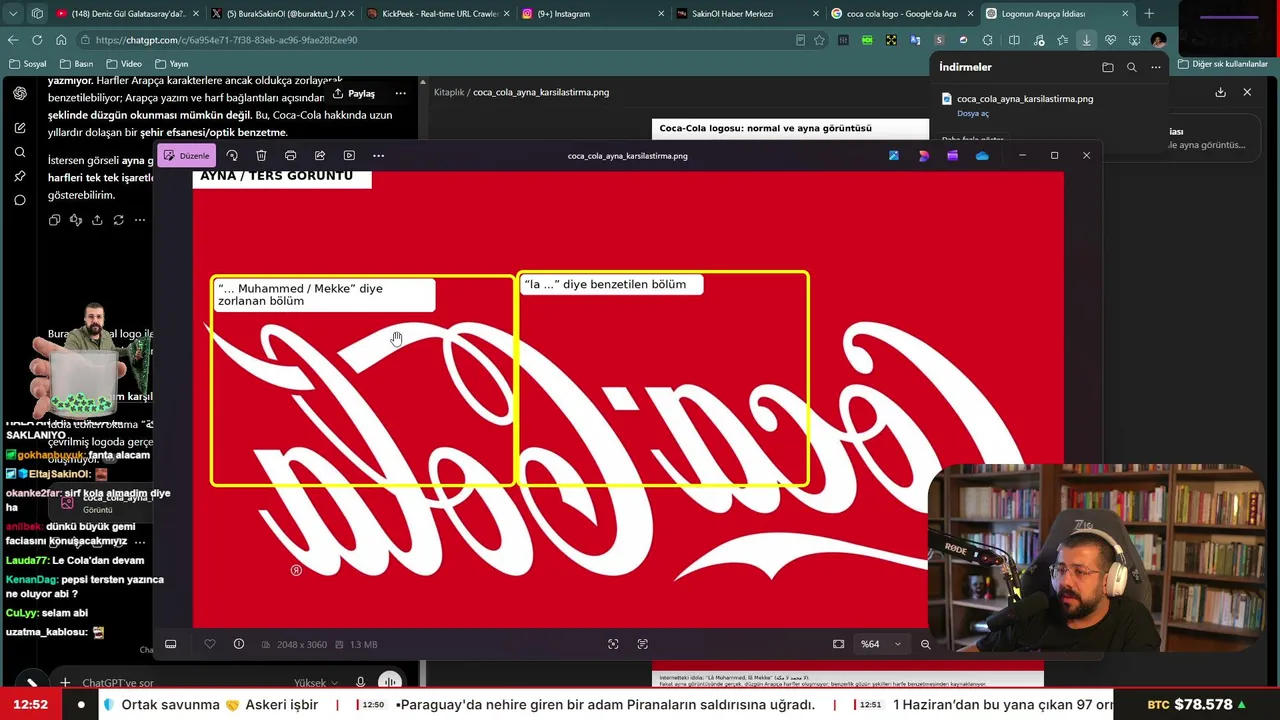Open visual search scan icon in Photos

tap(613, 644)
